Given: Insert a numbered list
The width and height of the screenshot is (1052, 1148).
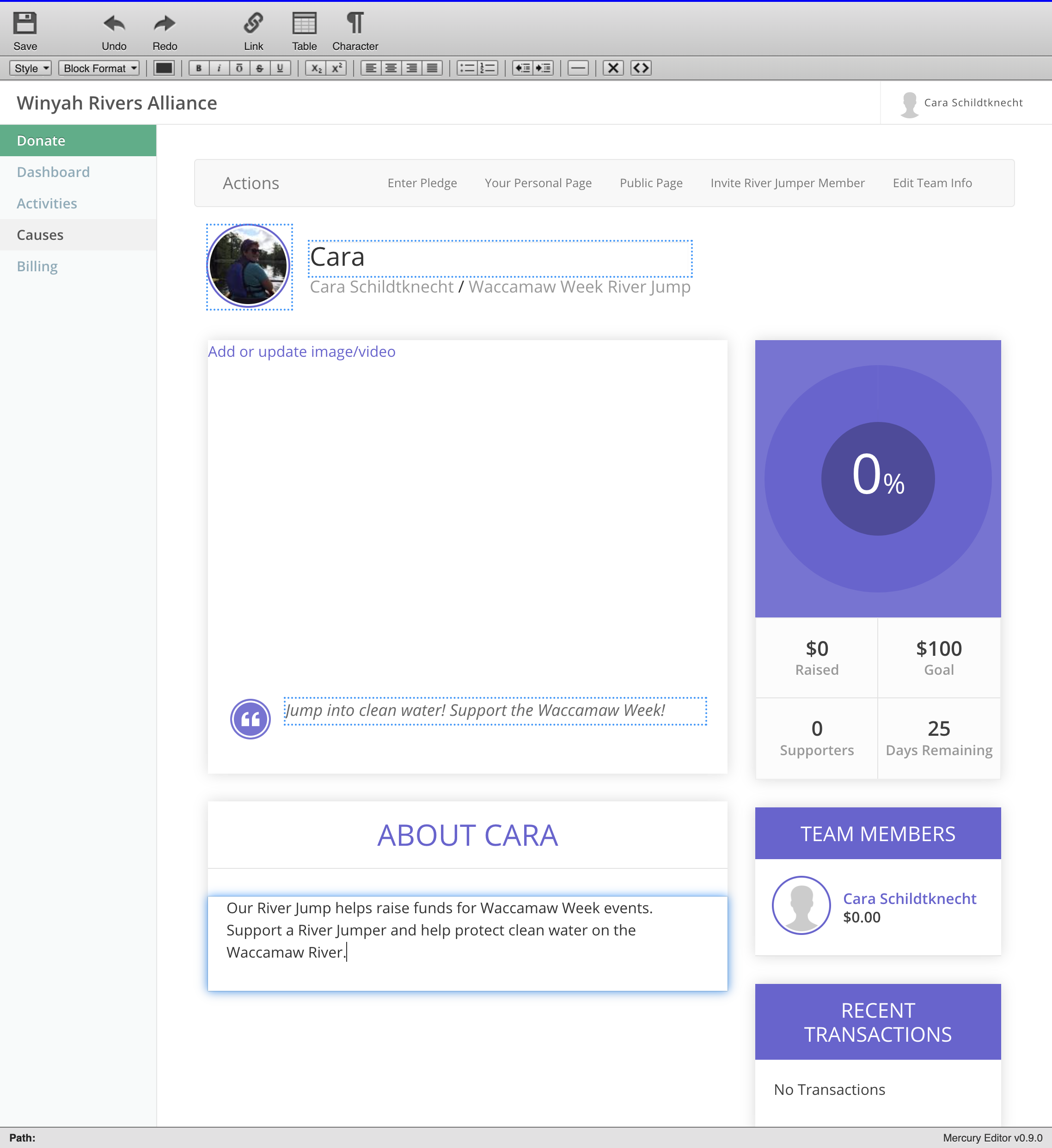Looking at the screenshot, I should pos(488,68).
